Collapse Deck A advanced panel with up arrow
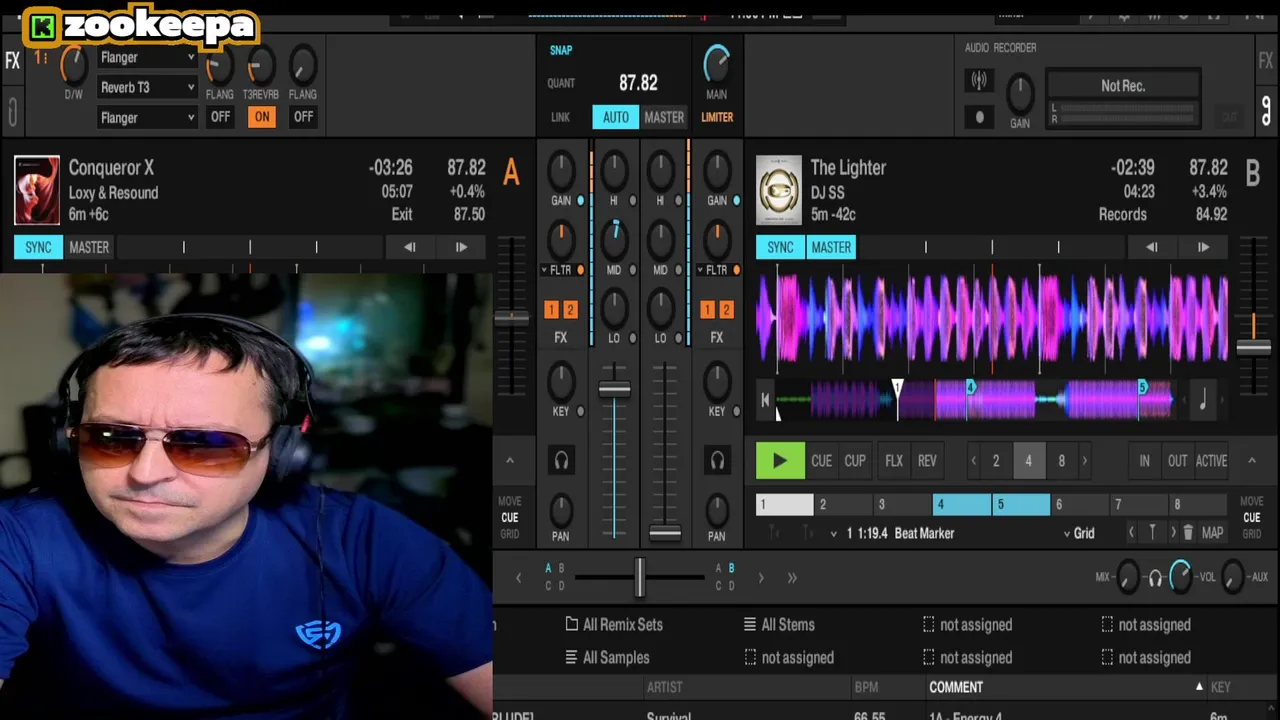Viewport: 1280px width, 720px height. click(509, 460)
